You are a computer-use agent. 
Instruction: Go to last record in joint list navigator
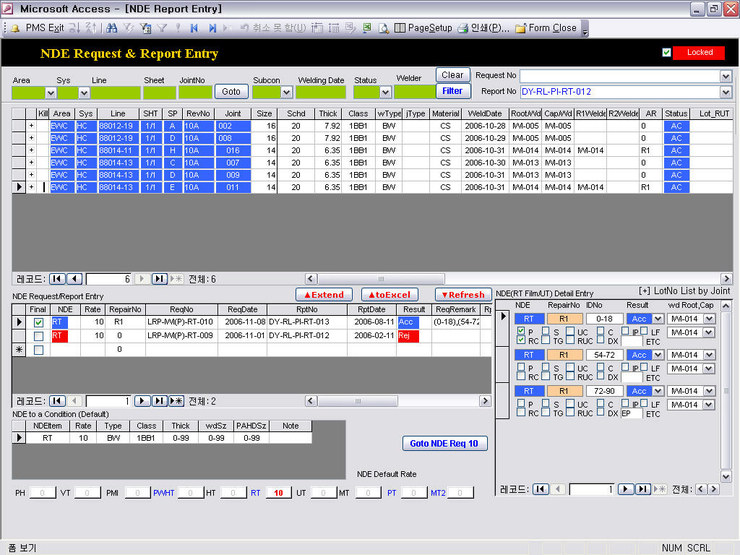coord(160,278)
